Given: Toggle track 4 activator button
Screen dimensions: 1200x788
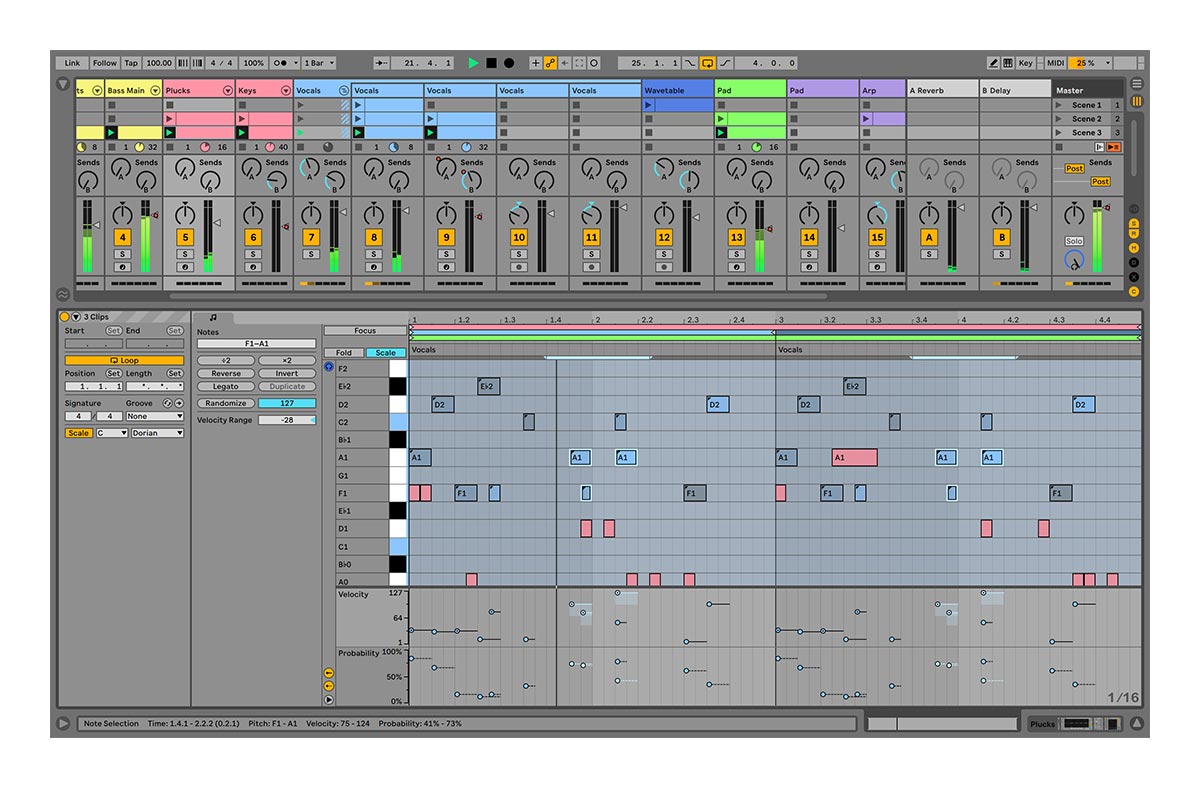Looking at the screenshot, I should coord(122,237).
